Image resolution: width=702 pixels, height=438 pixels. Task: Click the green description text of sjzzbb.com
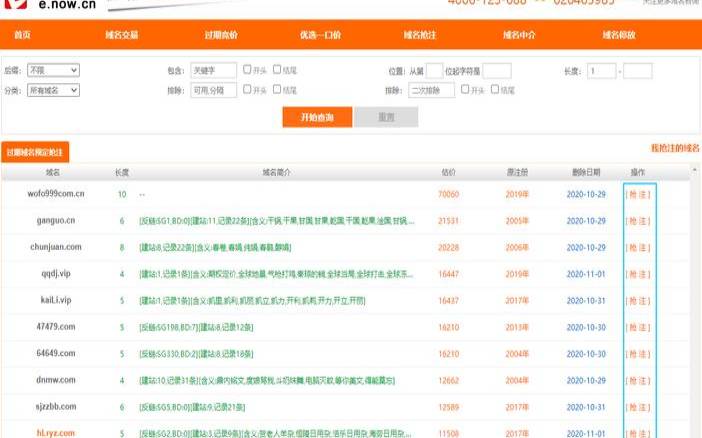(192, 407)
